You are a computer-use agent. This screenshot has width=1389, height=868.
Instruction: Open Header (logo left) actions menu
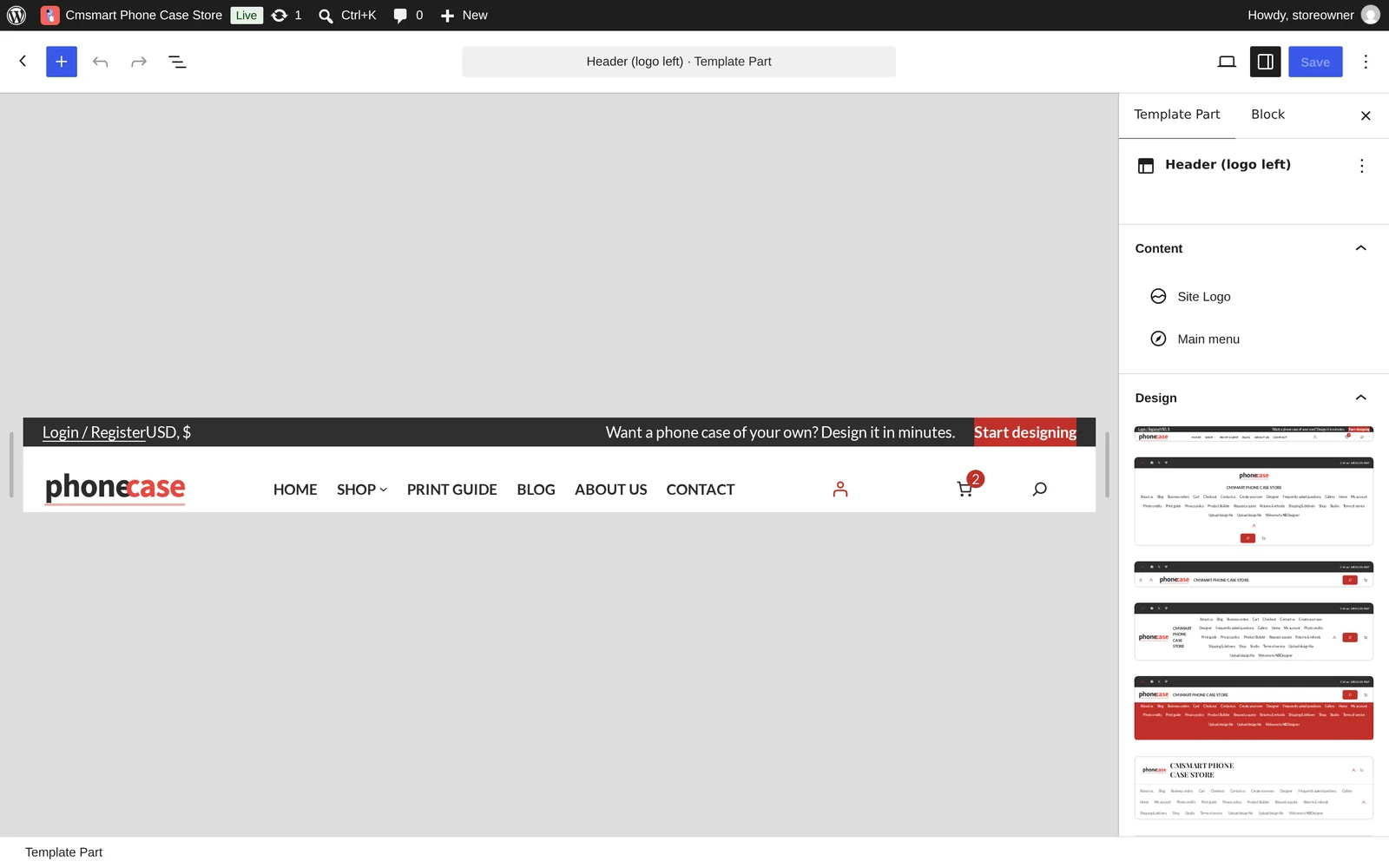(x=1362, y=166)
